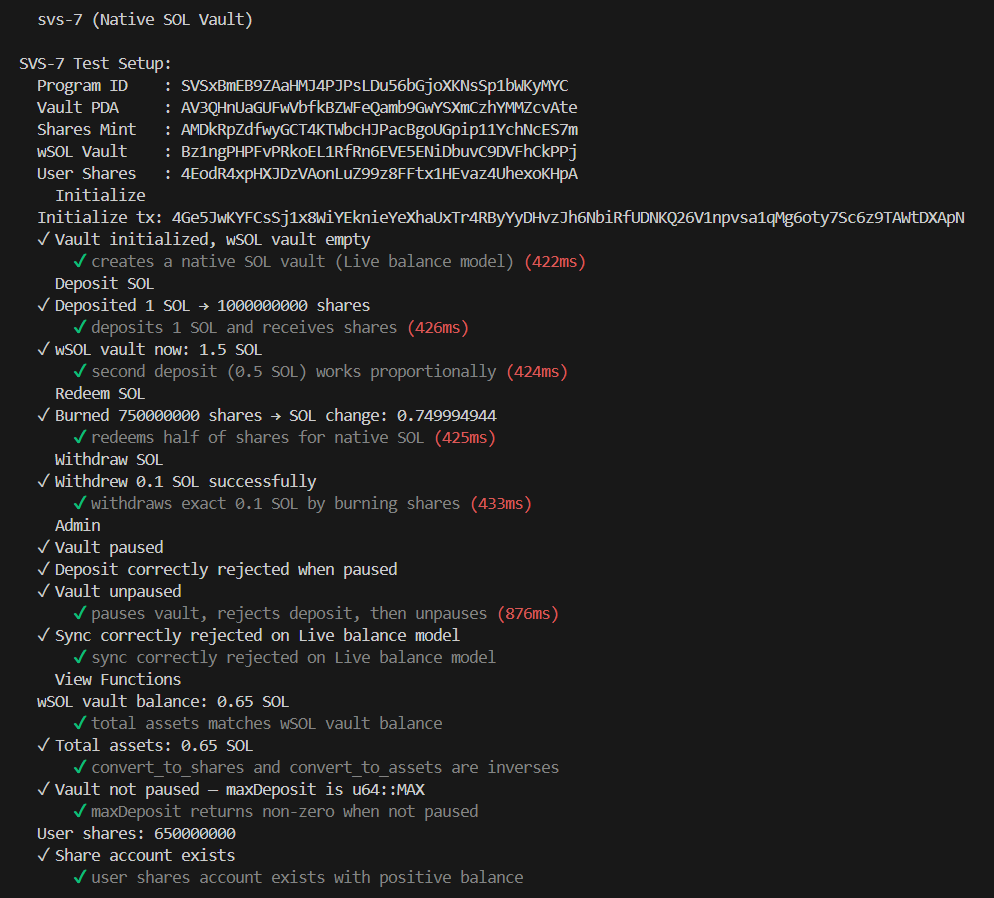Image resolution: width=994 pixels, height=898 pixels.
Task: Click green checkmark beside 'creates a native SOL vault'
Action: pyautogui.click(x=80, y=261)
